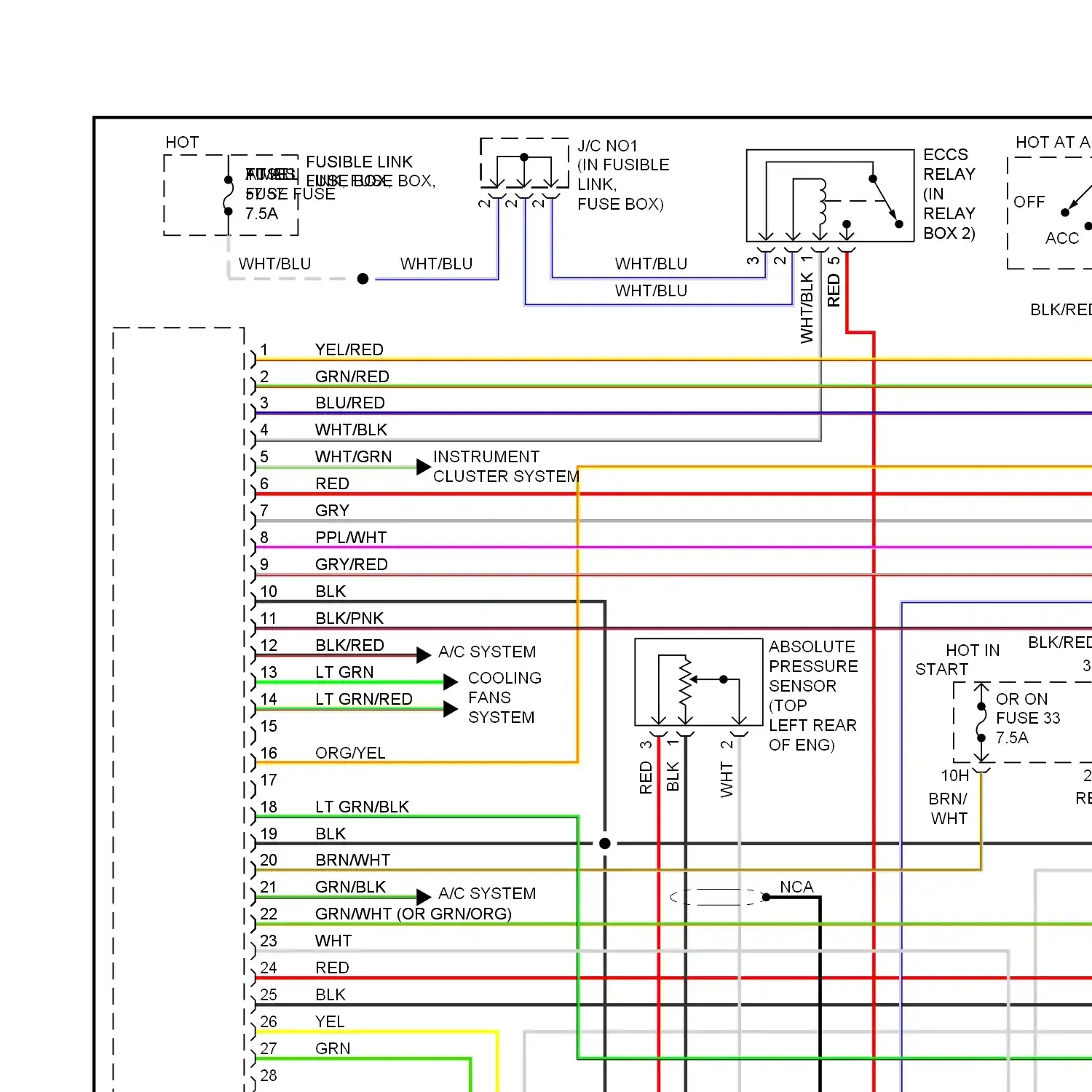Screen dimensions: 1092x1092
Task: Click the vertical WHT/BLK label below ECCS relay
Action: [807, 308]
